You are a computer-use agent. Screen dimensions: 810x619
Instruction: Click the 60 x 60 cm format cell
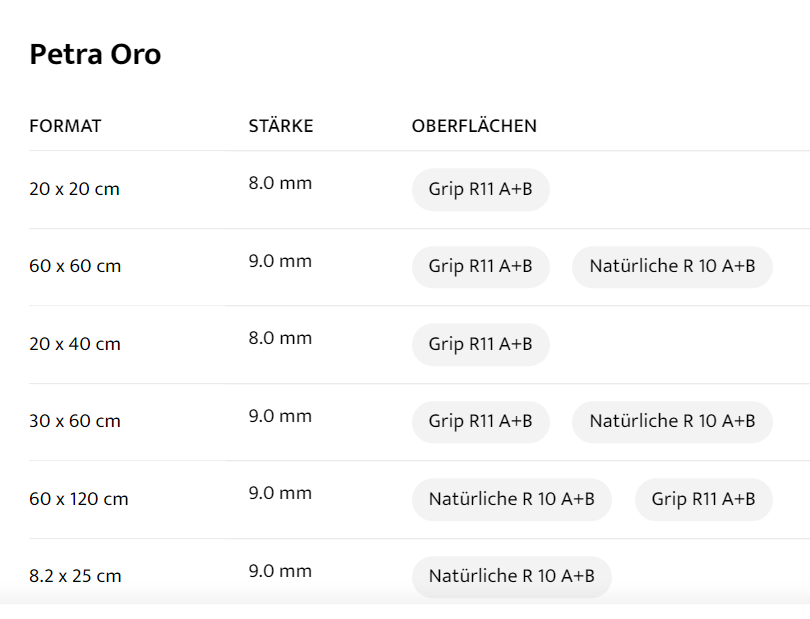tap(74, 266)
